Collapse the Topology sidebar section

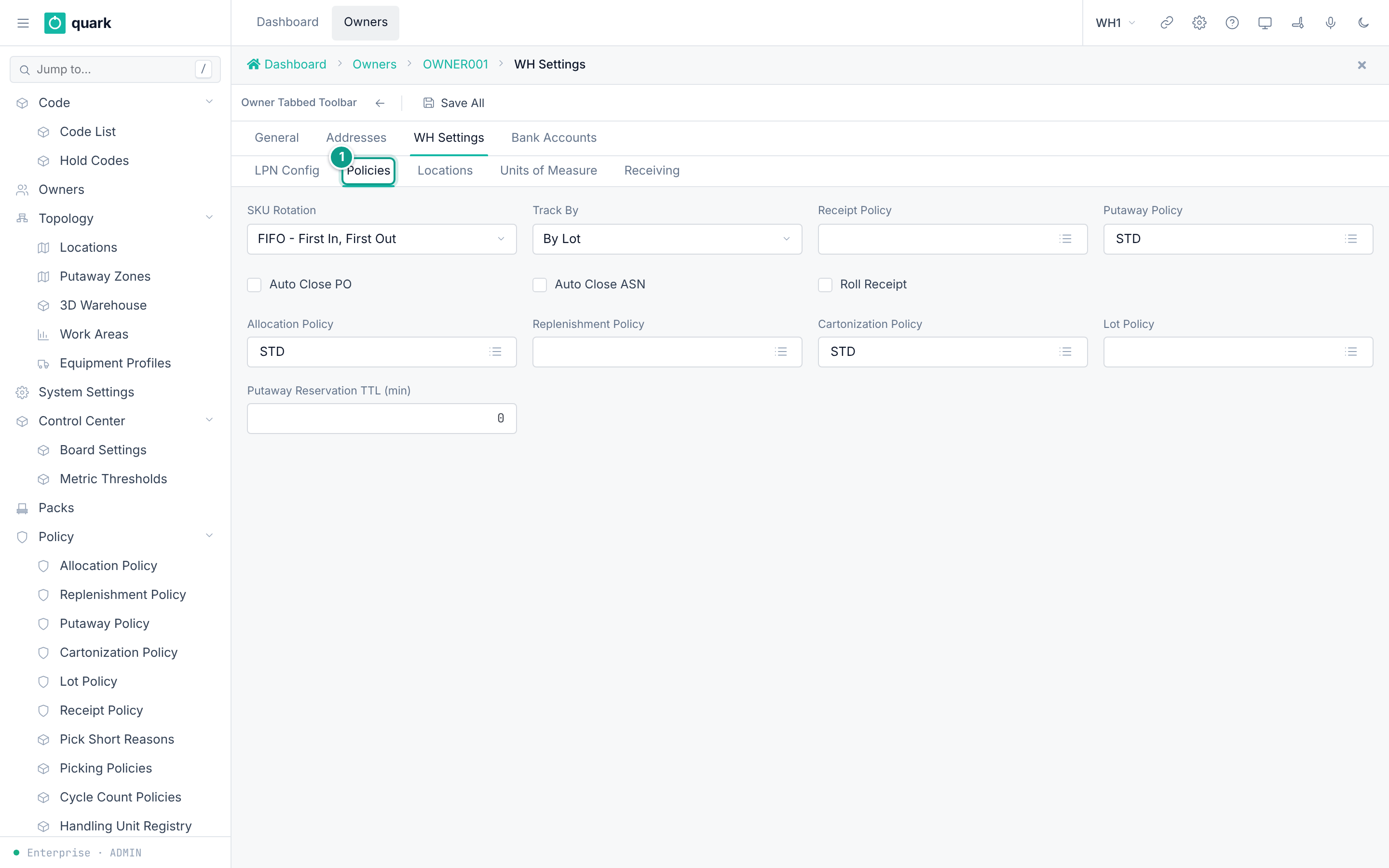coord(209,217)
